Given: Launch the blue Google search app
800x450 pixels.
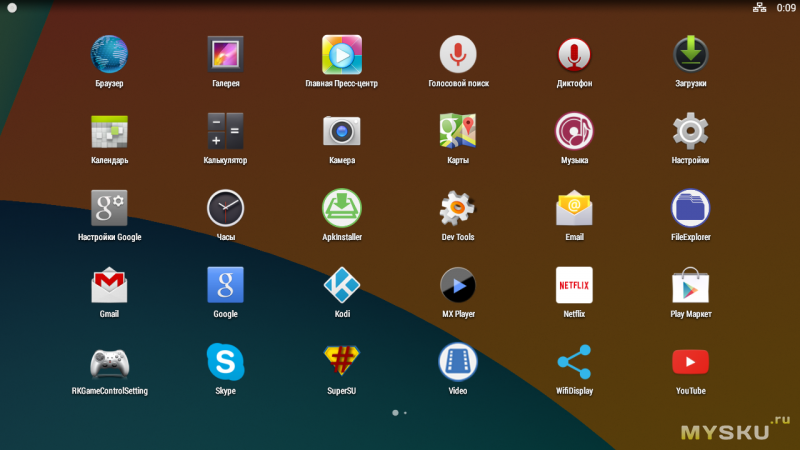Looking at the screenshot, I should [226, 285].
